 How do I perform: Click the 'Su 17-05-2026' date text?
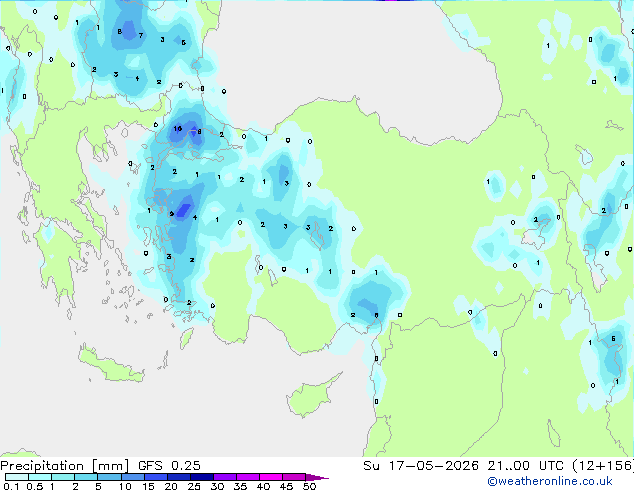click(x=421, y=466)
